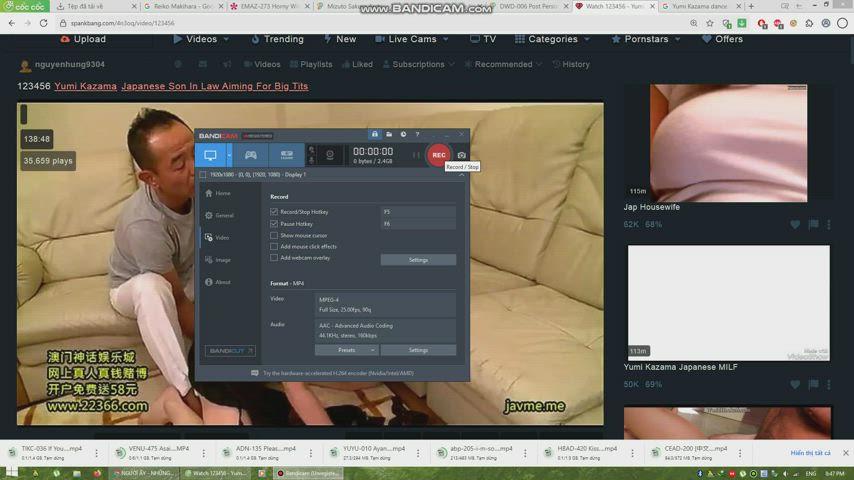Open the Presets dropdown
Image resolution: width=854 pixels, height=480 pixels.
pyautogui.click(x=346, y=350)
